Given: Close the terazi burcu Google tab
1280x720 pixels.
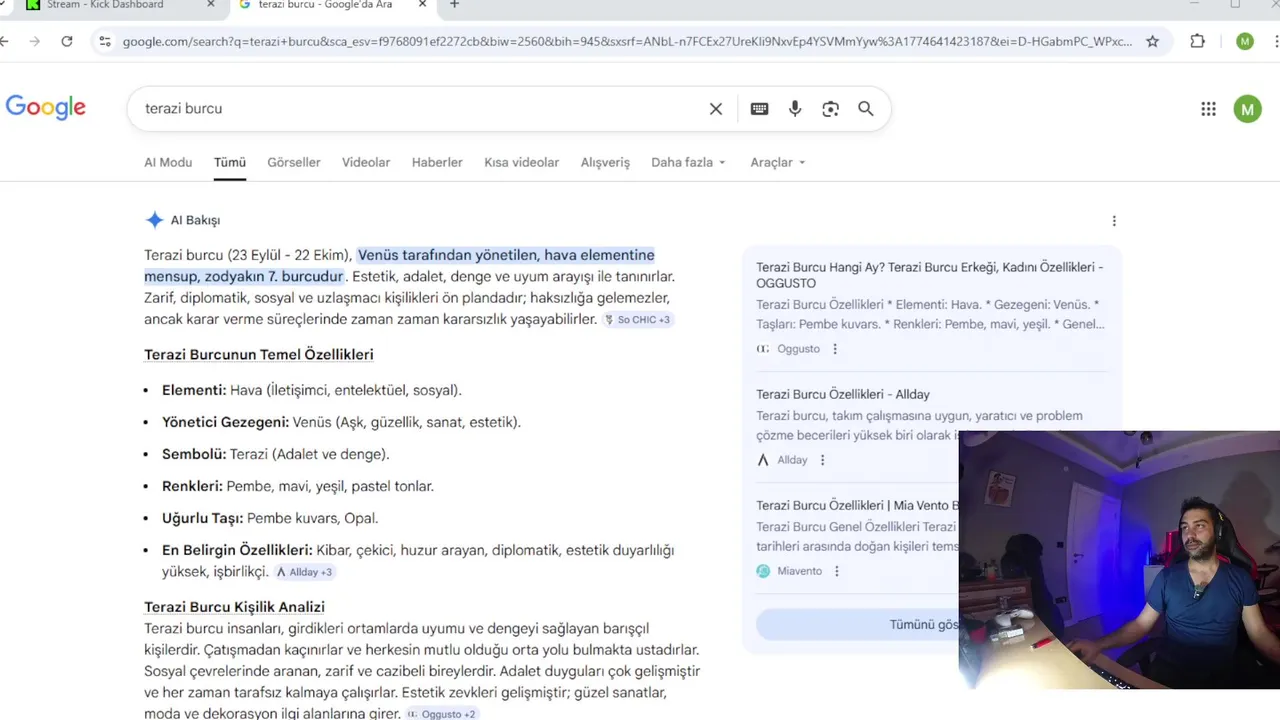Looking at the screenshot, I should pyautogui.click(x=422, y=5).
